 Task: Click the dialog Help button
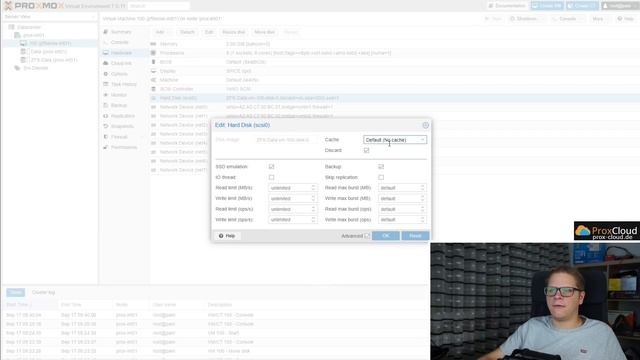pyautogui.click(x=227, y=236)
